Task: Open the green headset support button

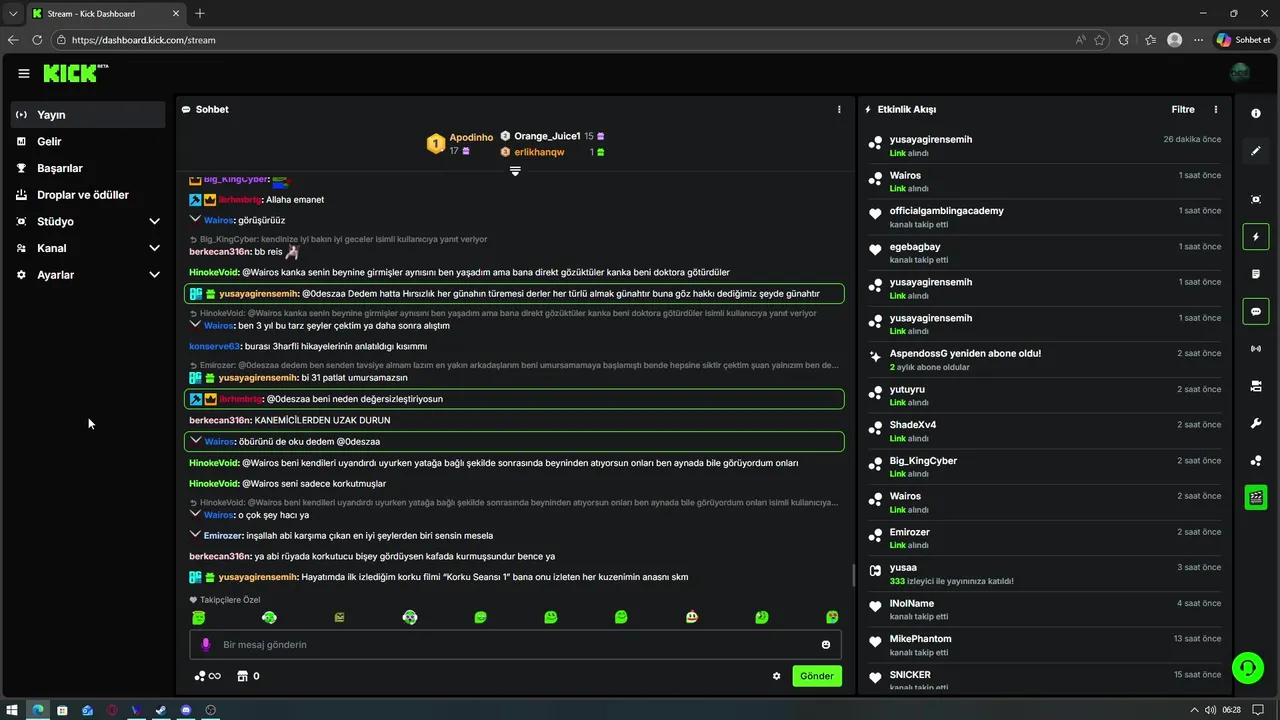Action: (x=1247, y=667)
